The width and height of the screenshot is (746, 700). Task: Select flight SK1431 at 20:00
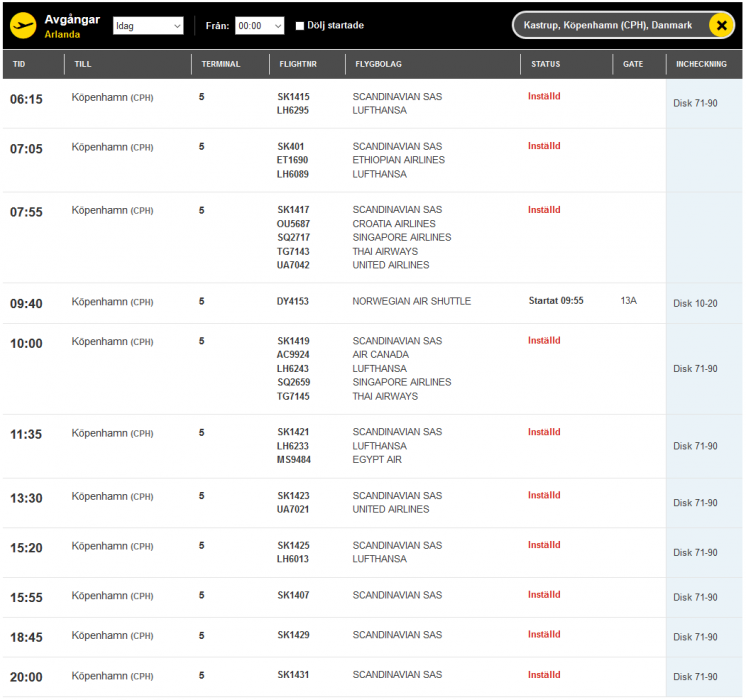click(x=293, y=675)
